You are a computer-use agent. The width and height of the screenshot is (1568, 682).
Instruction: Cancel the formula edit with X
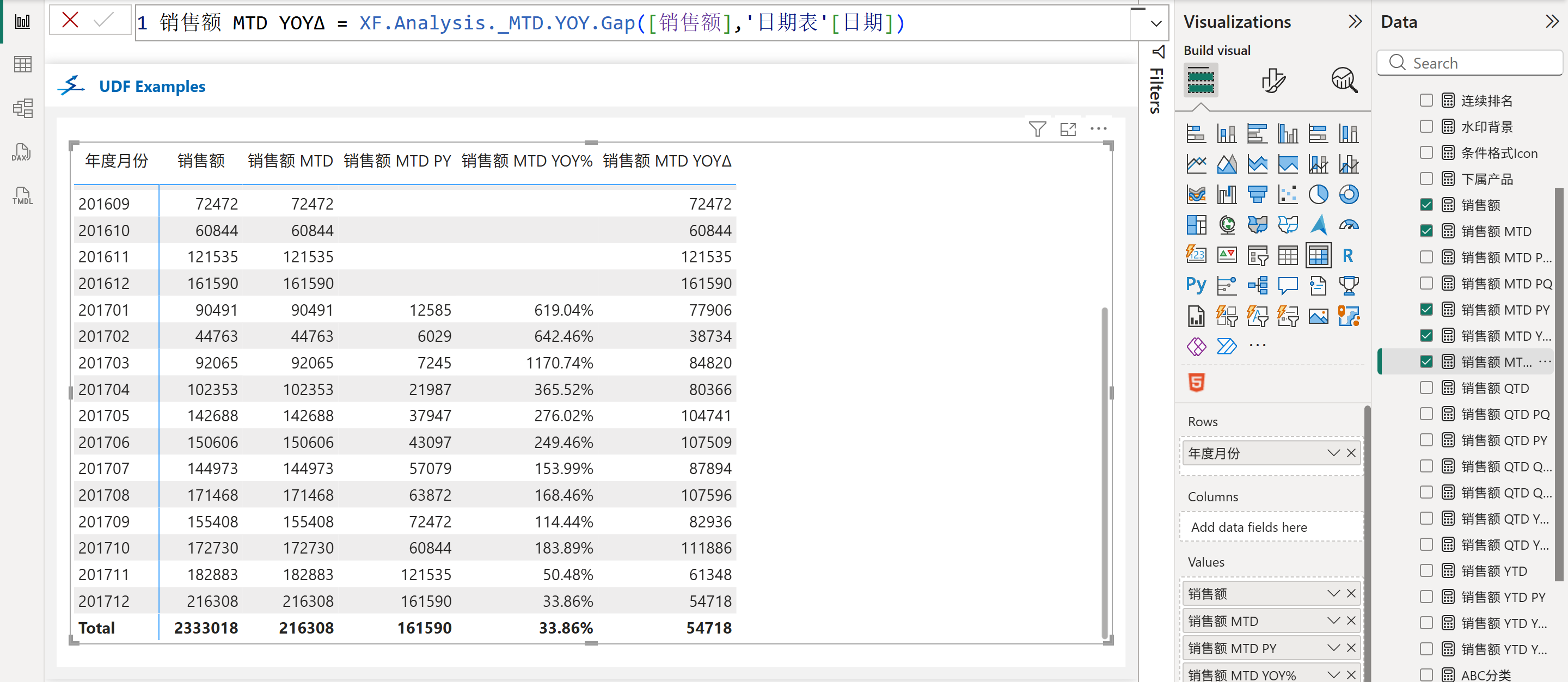pos(71,20)
